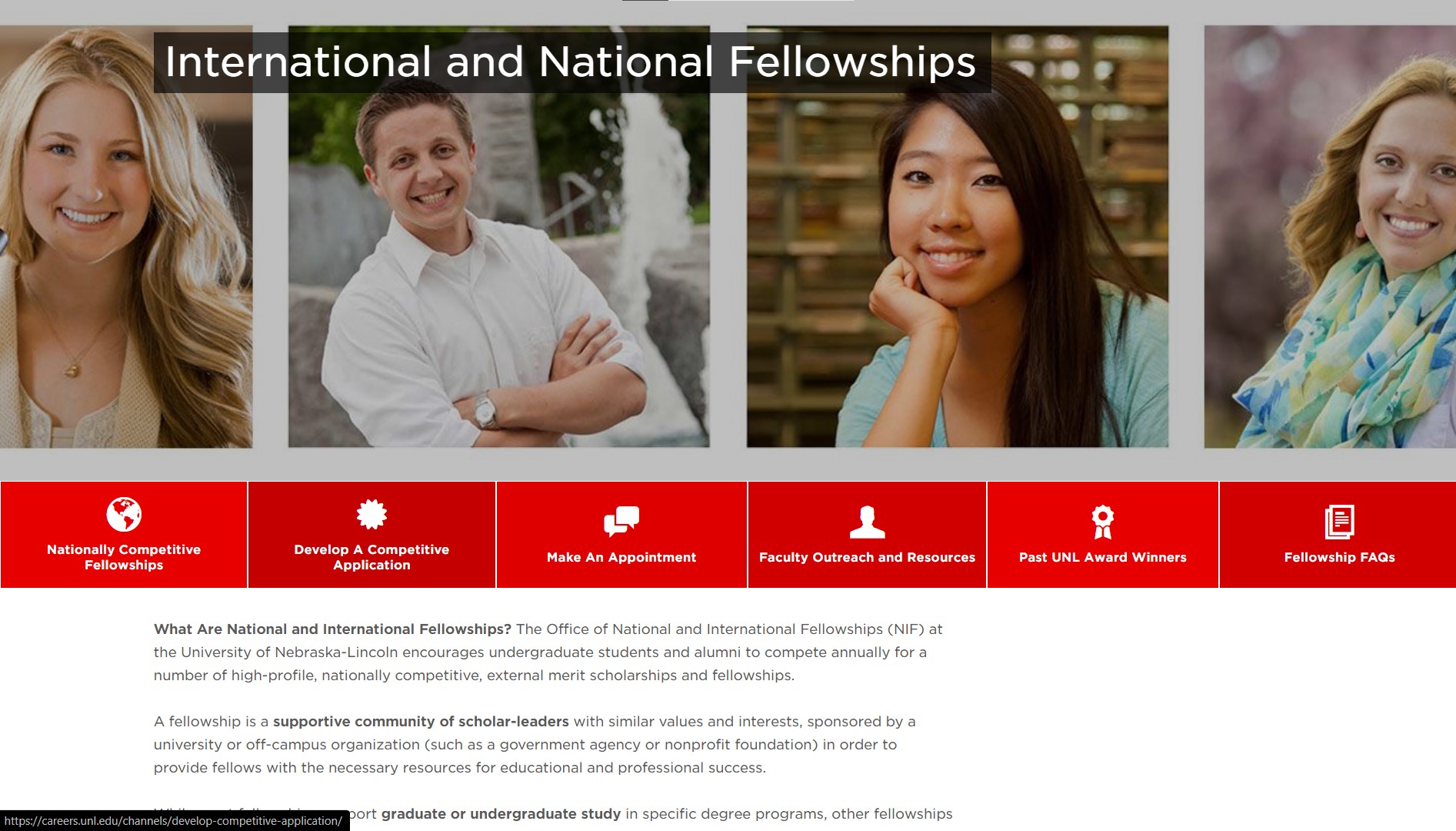The height and width of the screenshot is (831, 1456).
Task: Click the International and National Fellowships heading
Action: coord(571,62)
